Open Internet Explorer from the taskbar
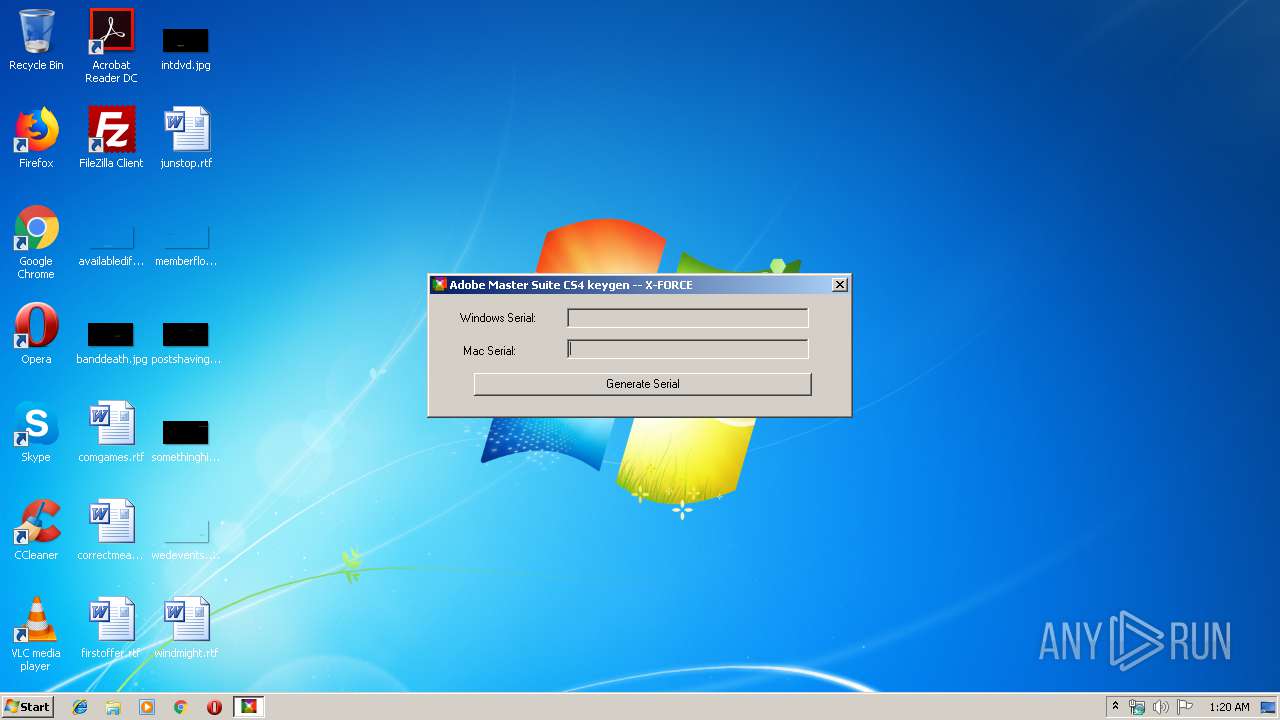Screen dimensions: 1280x720 [80, 707]
